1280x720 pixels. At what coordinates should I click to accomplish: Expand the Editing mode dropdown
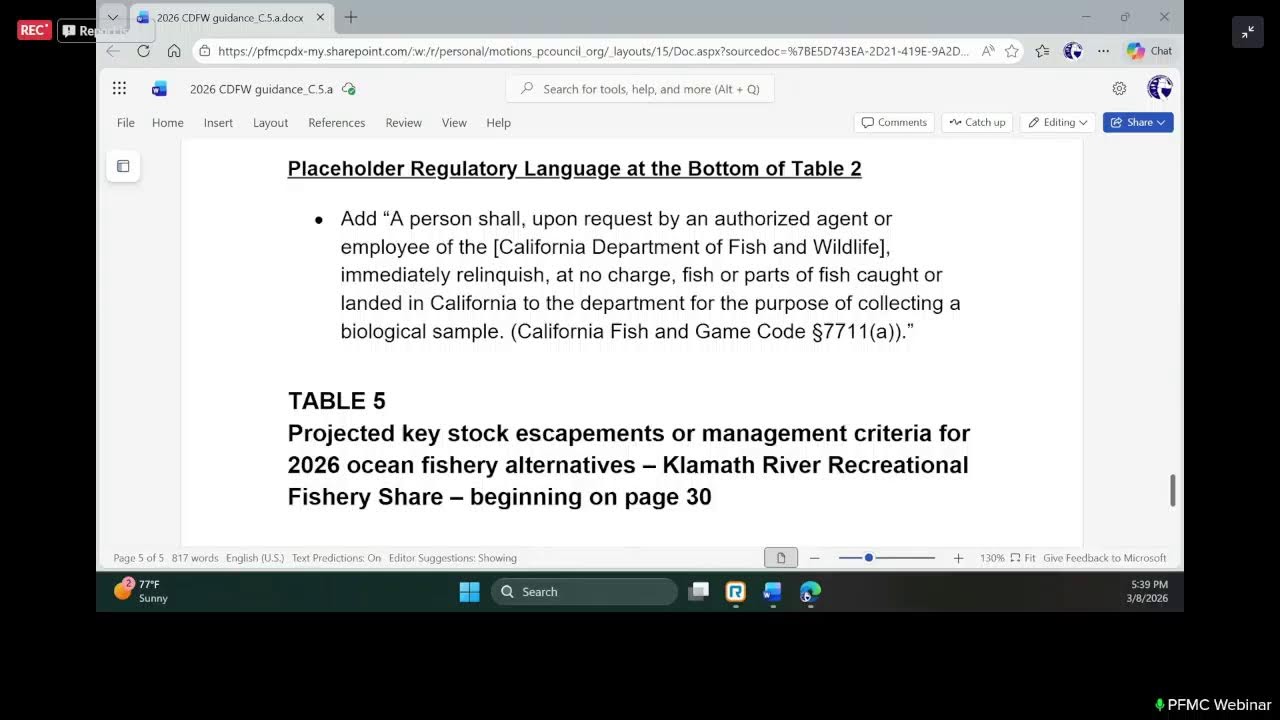(1058, 122)
